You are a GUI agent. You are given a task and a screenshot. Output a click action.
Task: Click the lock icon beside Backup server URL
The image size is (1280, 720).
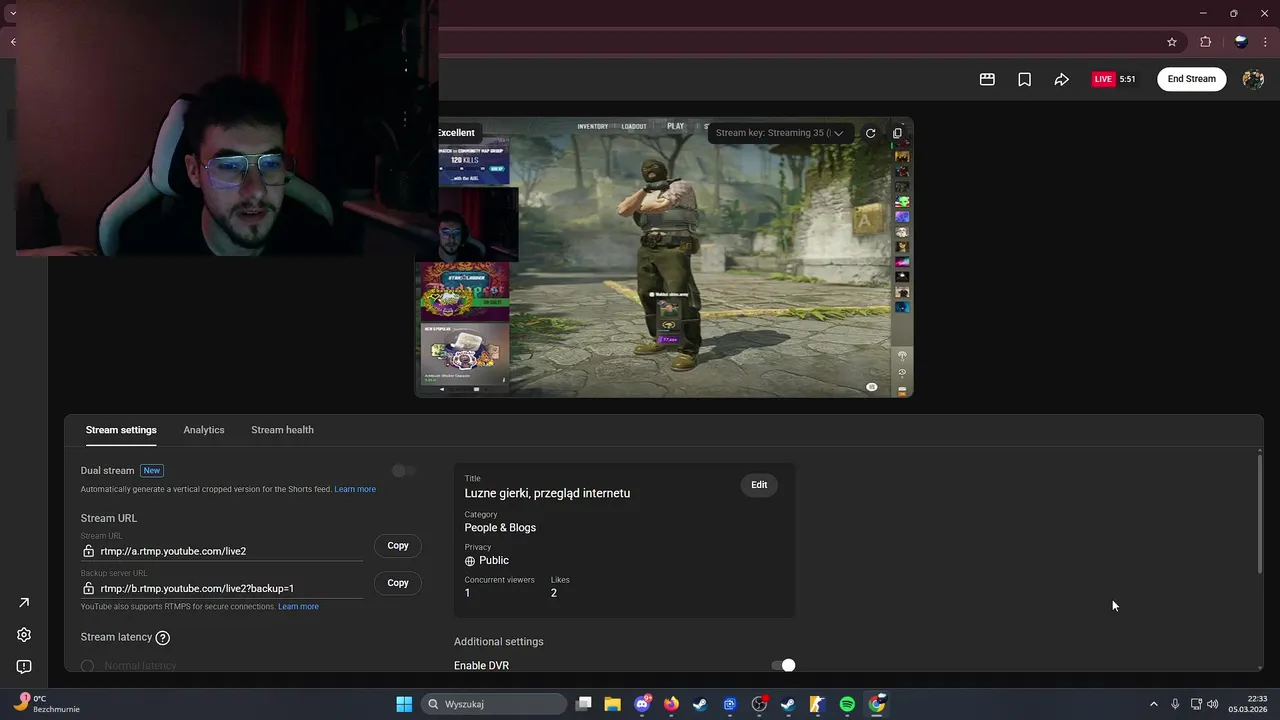click(x=88, y=588)
